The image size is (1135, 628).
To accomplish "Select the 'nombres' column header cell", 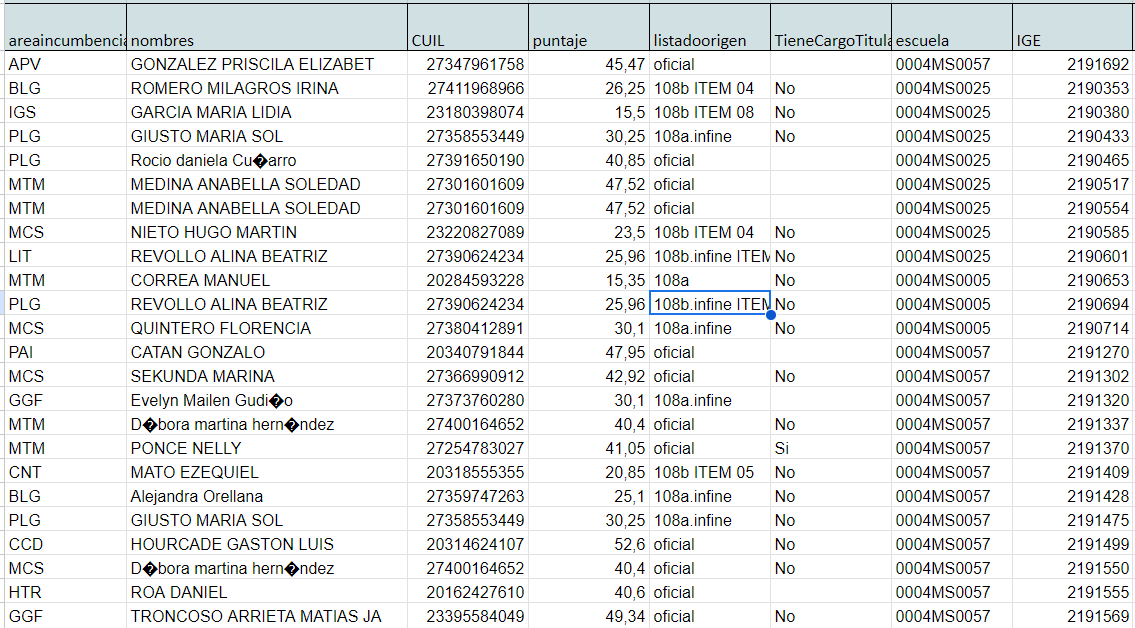I will click(267, 40).
